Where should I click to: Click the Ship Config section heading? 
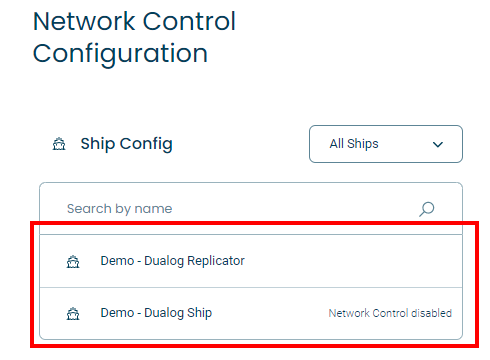point(126,144)
